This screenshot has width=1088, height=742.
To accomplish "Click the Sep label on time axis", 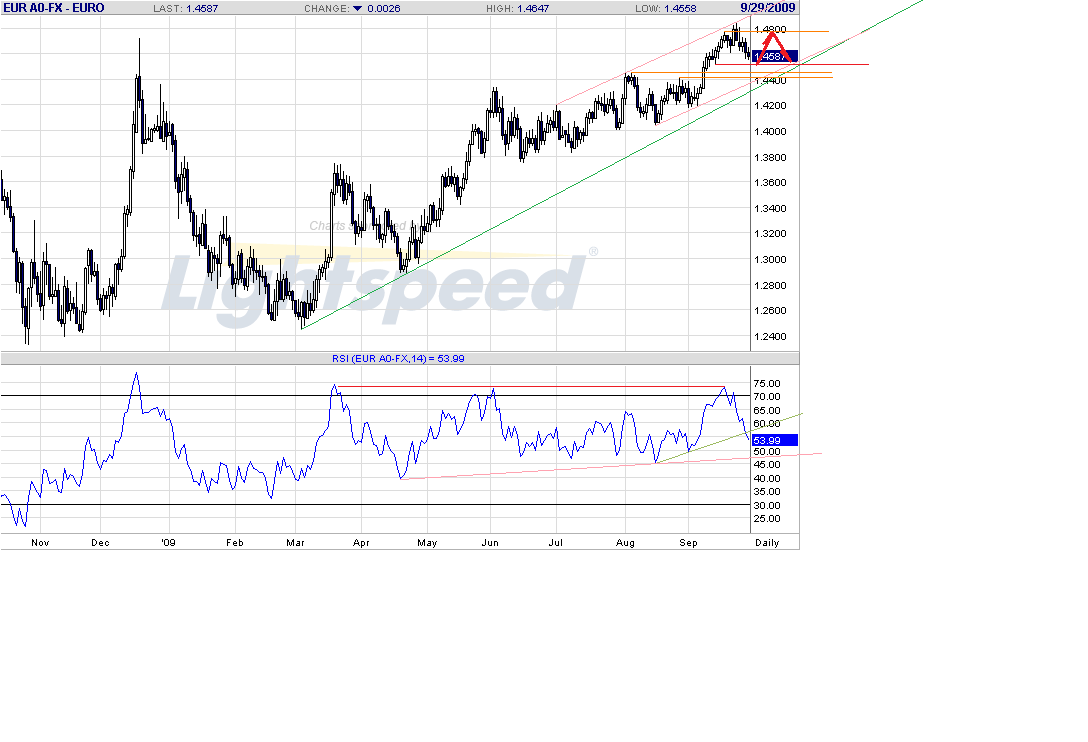I will pyautogui.click(x=688, y=543).
